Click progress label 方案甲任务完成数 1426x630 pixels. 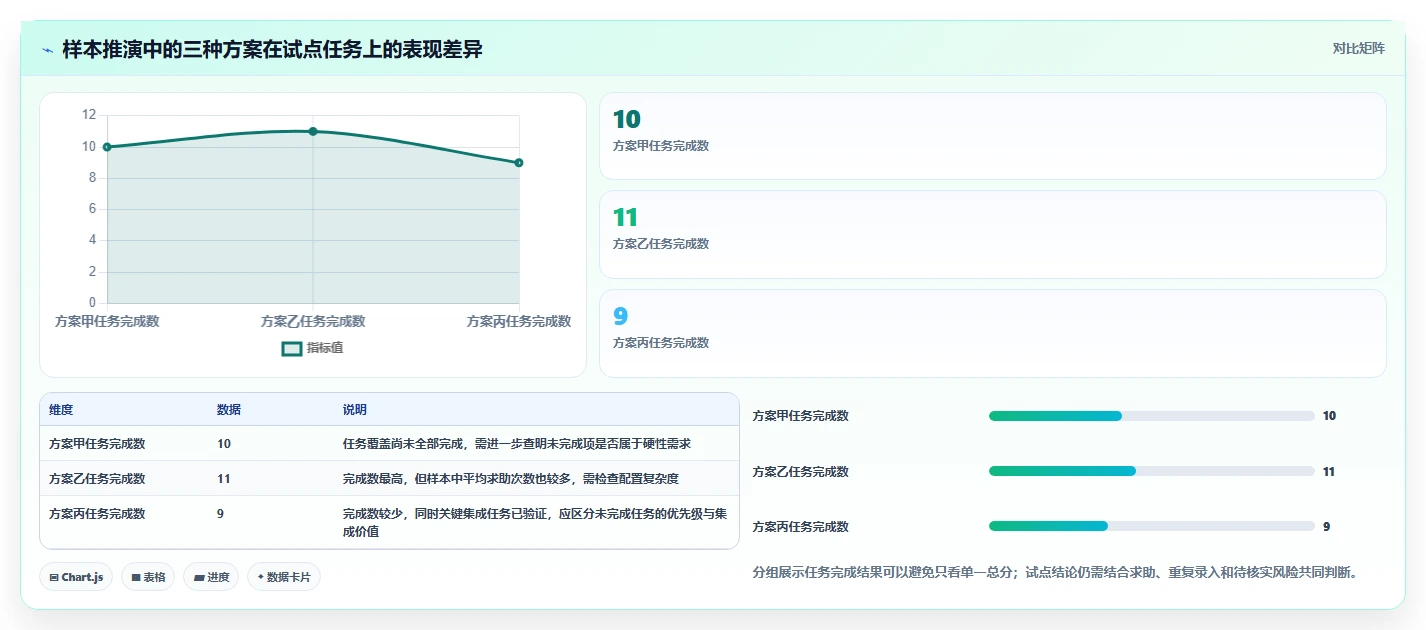tap(800, 416)
